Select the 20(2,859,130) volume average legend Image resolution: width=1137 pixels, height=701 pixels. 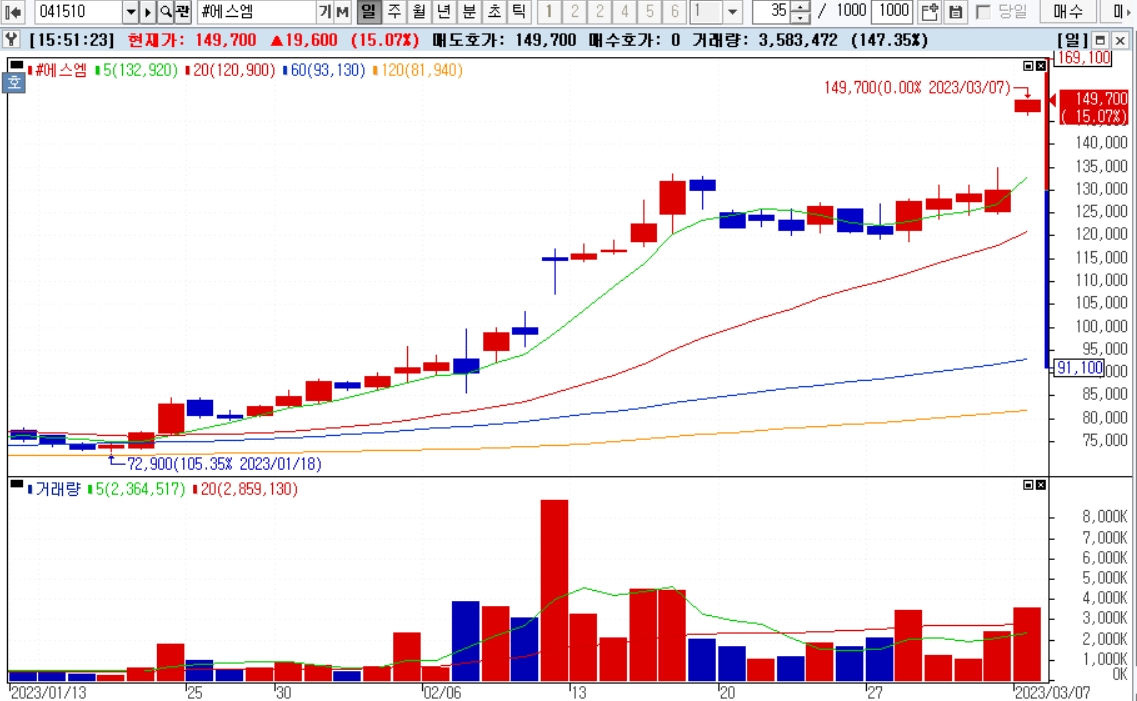point(245,489)
